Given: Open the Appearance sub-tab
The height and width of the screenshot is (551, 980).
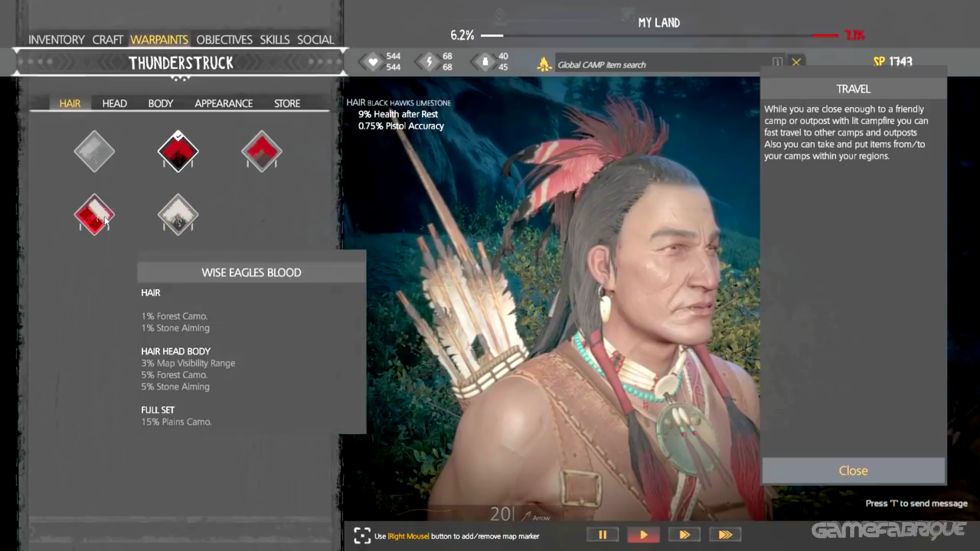Looking at the screenshot, I should coord(224,103).
